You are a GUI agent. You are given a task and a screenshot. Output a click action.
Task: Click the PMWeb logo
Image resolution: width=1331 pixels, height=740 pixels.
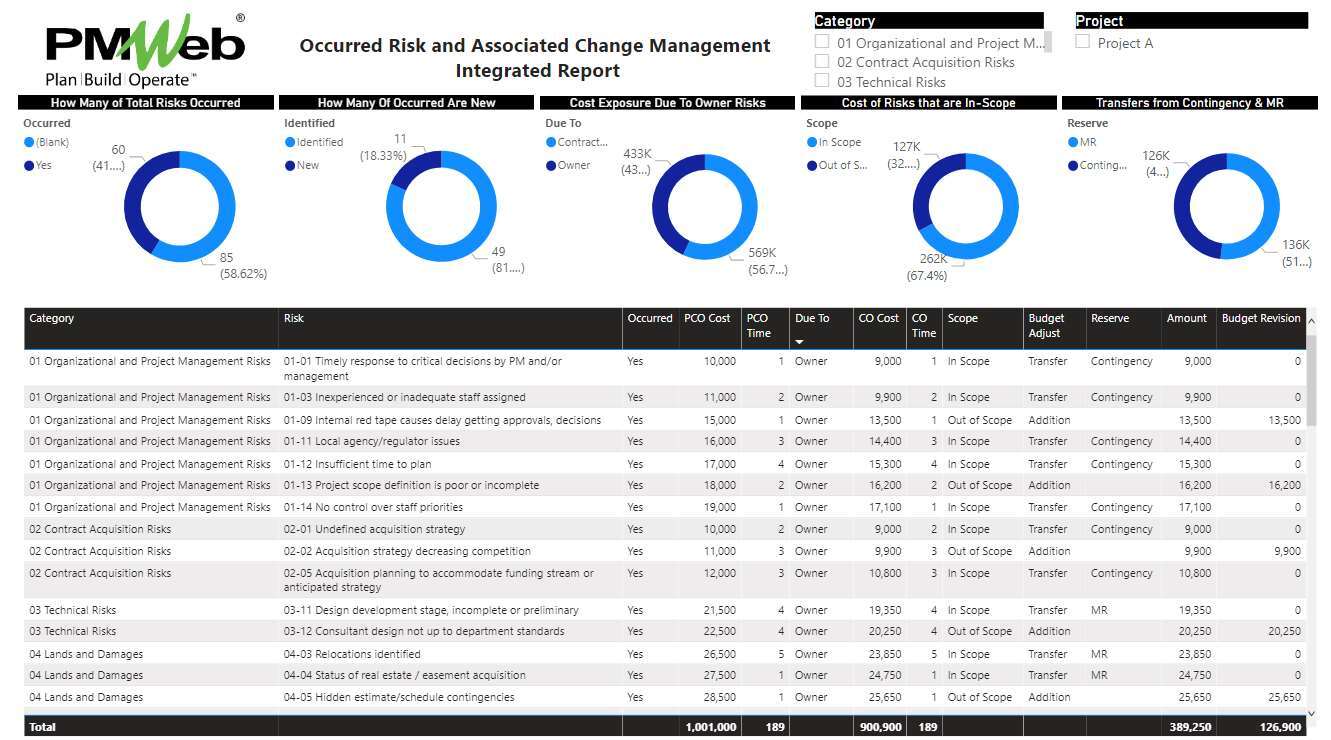(x=145, y=50)
